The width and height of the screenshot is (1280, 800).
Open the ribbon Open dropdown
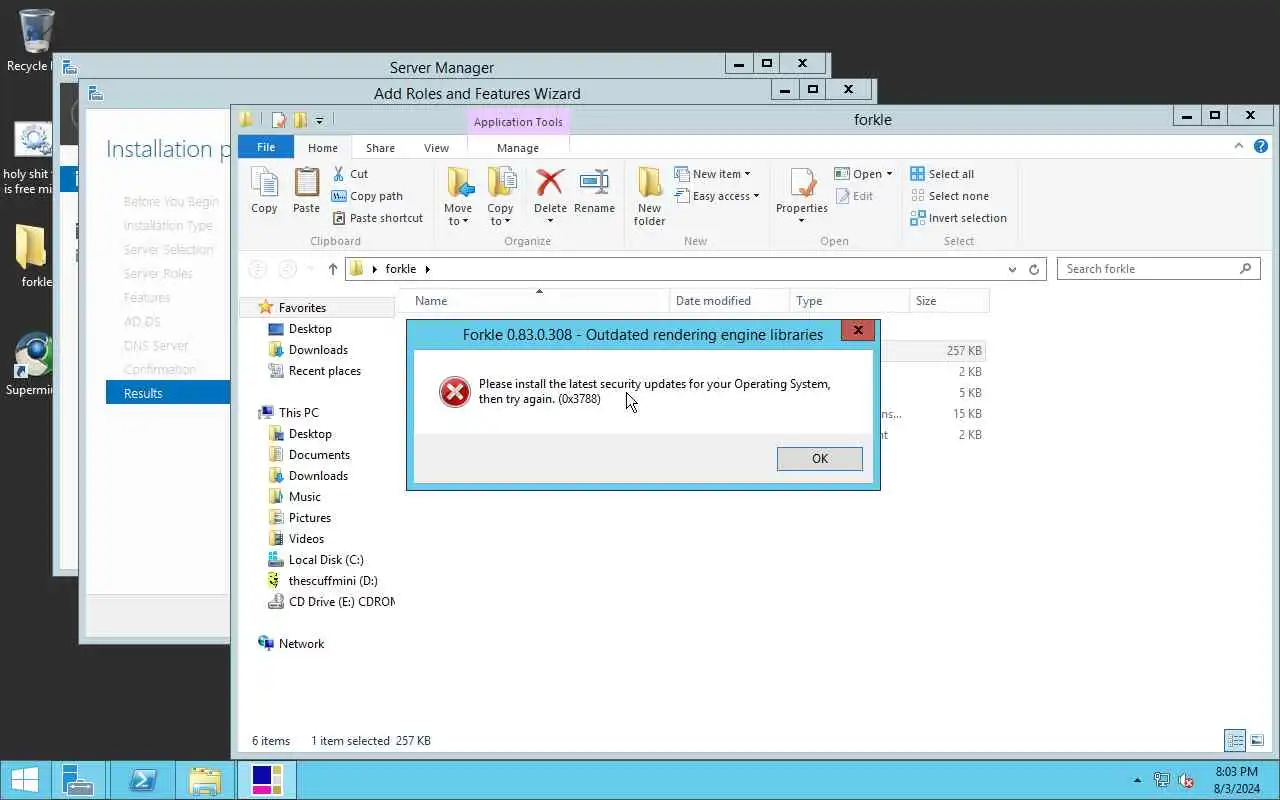[x=863, y=174]
